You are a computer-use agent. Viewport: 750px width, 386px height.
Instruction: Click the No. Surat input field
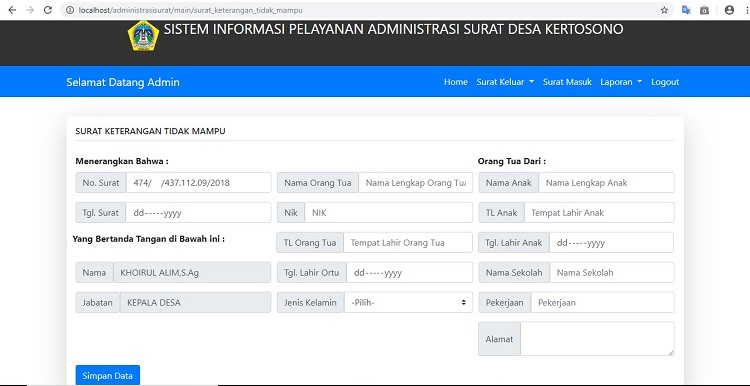coord(199,183)
